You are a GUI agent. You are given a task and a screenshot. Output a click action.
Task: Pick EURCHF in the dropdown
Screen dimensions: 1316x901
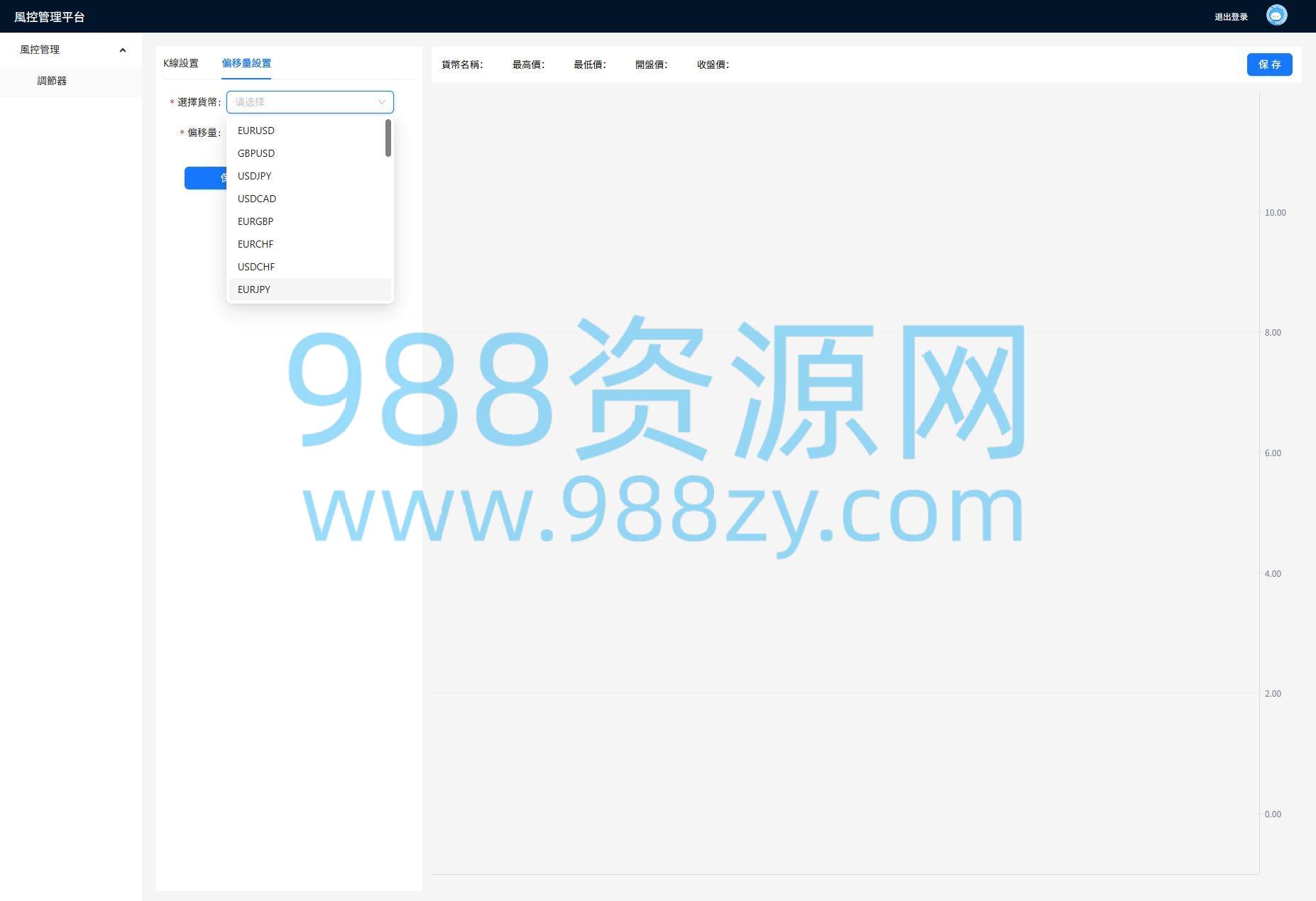[x=256, y=244]
